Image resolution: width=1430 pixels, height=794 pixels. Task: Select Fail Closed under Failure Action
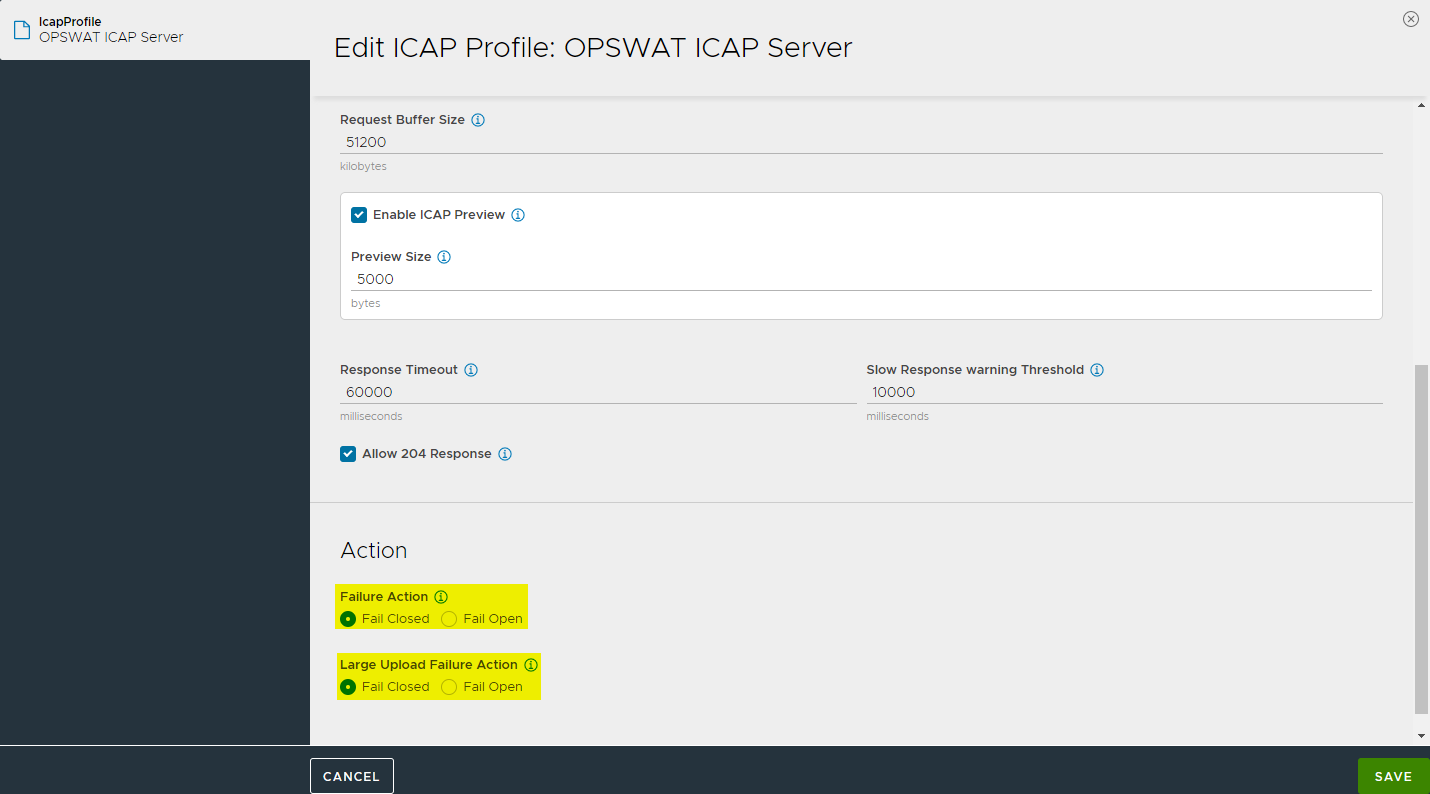coord(348,619)
